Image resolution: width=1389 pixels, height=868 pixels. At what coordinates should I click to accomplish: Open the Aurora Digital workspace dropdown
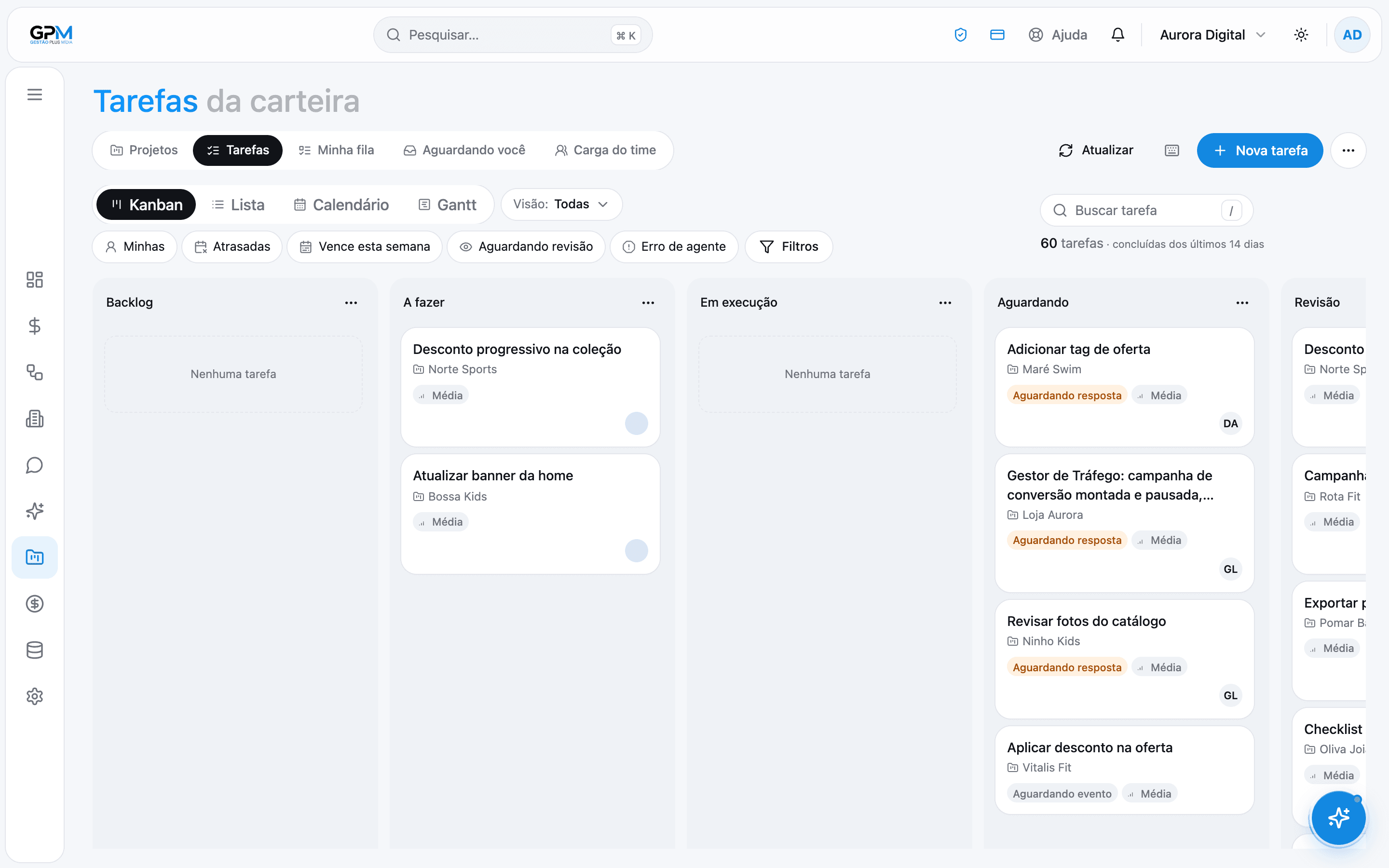(x=1212, y=35)
